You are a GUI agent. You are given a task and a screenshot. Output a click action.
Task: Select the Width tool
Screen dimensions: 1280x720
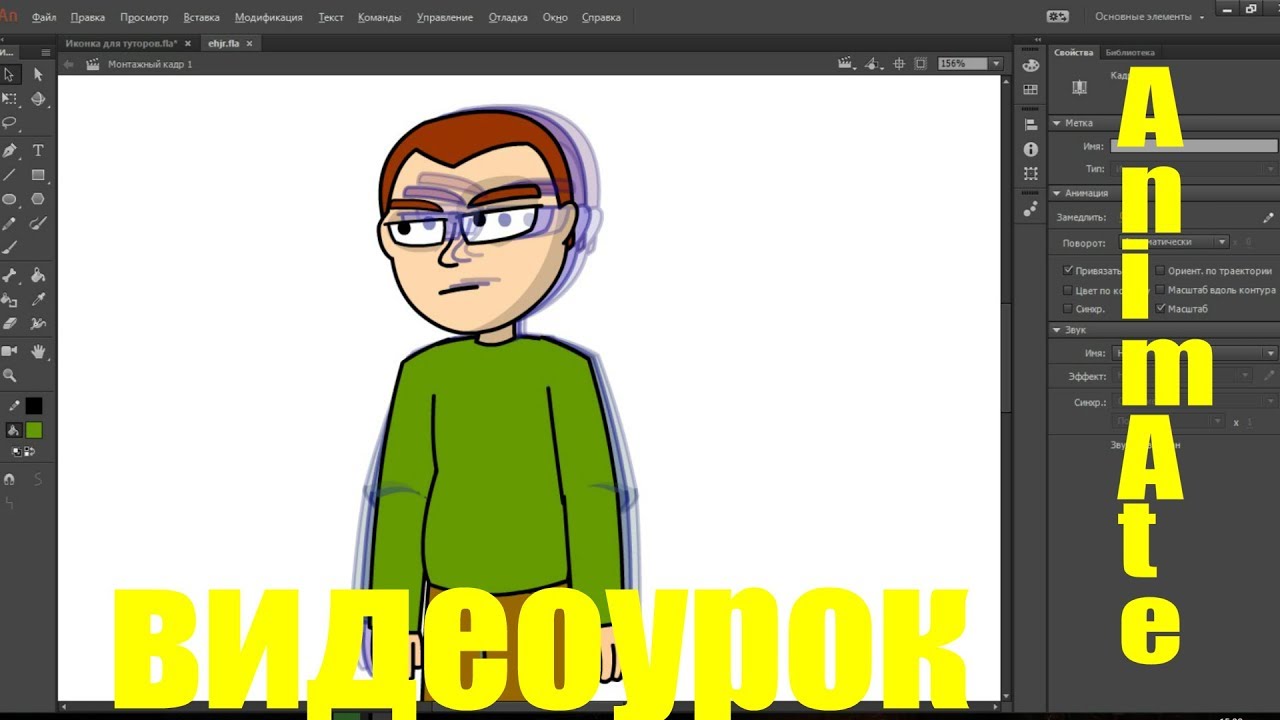click(x=38, y=324)
